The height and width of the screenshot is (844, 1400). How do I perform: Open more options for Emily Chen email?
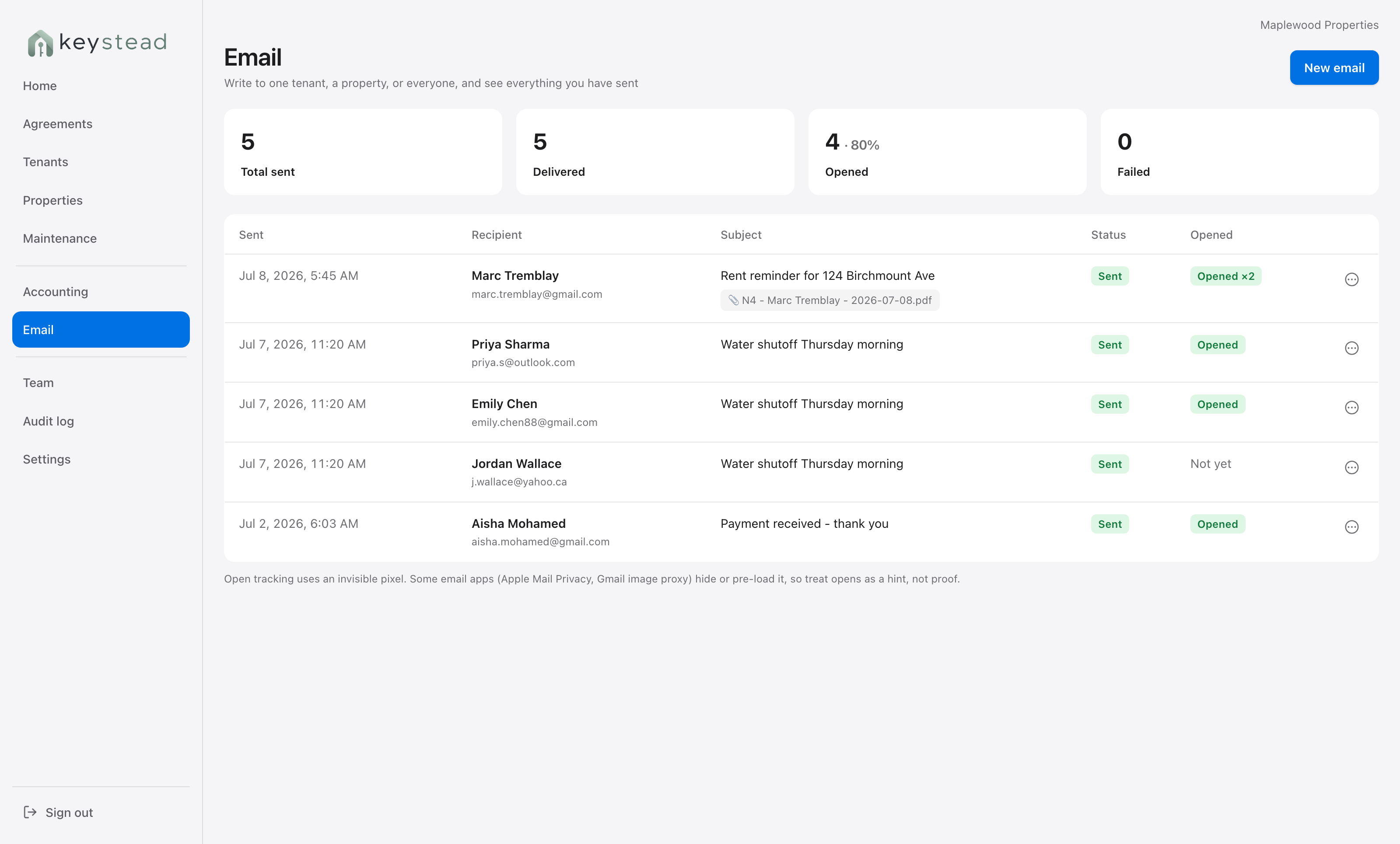(x=1351, y=408)
